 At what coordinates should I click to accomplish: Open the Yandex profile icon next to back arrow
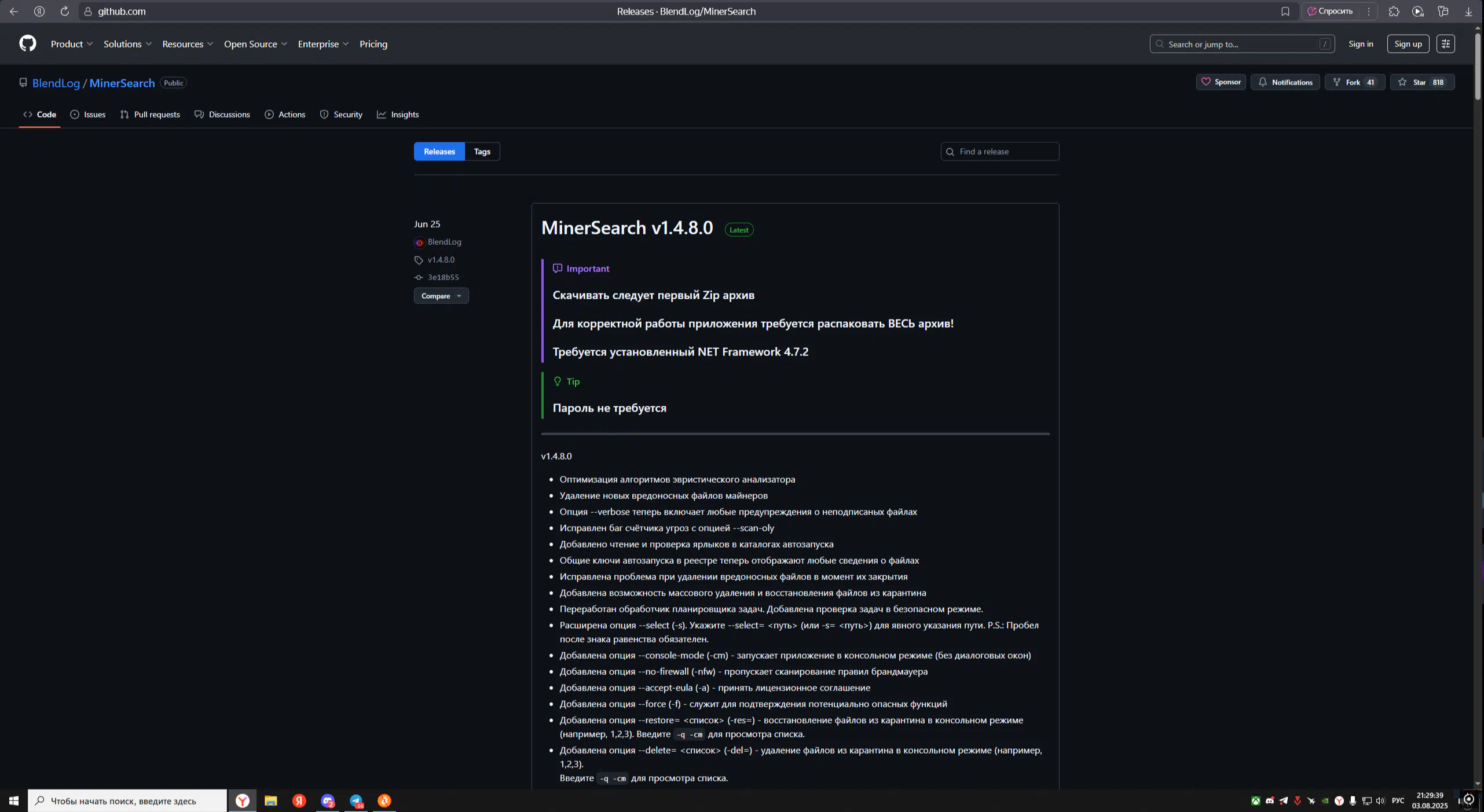(x=39, y=11)
